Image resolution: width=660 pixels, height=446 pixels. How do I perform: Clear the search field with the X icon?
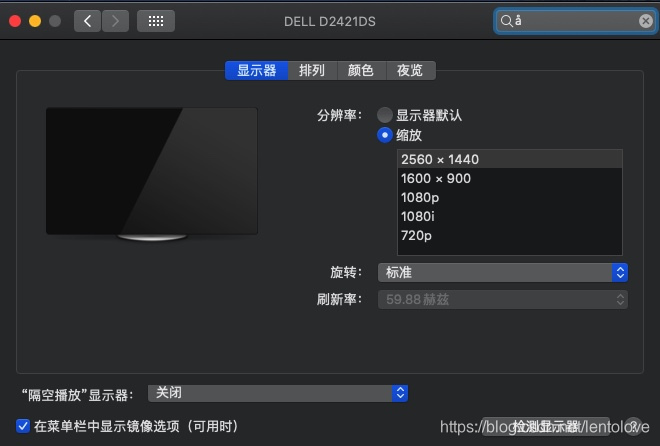(x=645, y=21)
